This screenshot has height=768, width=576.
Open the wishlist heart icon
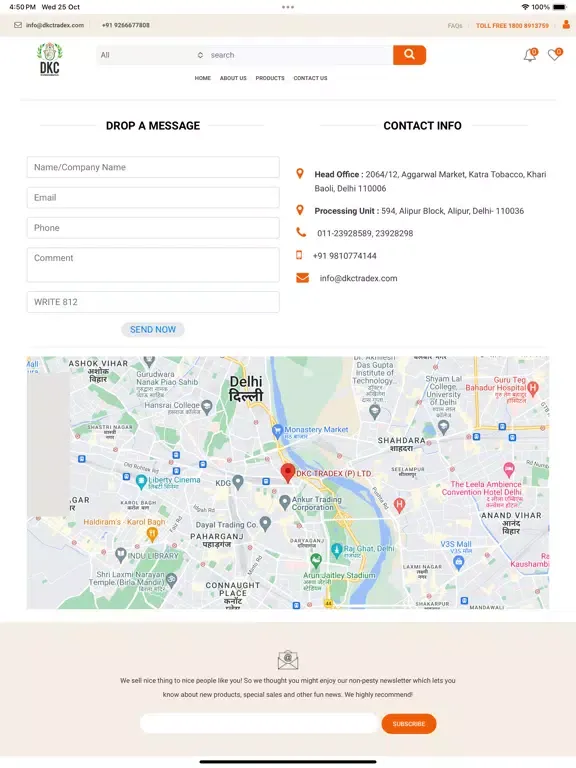pos(554,54)
